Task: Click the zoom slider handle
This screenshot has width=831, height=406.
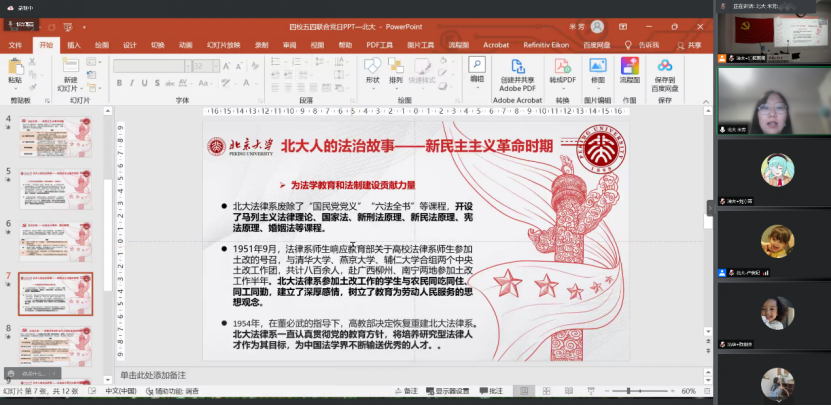Action: (x=629, y=391)
